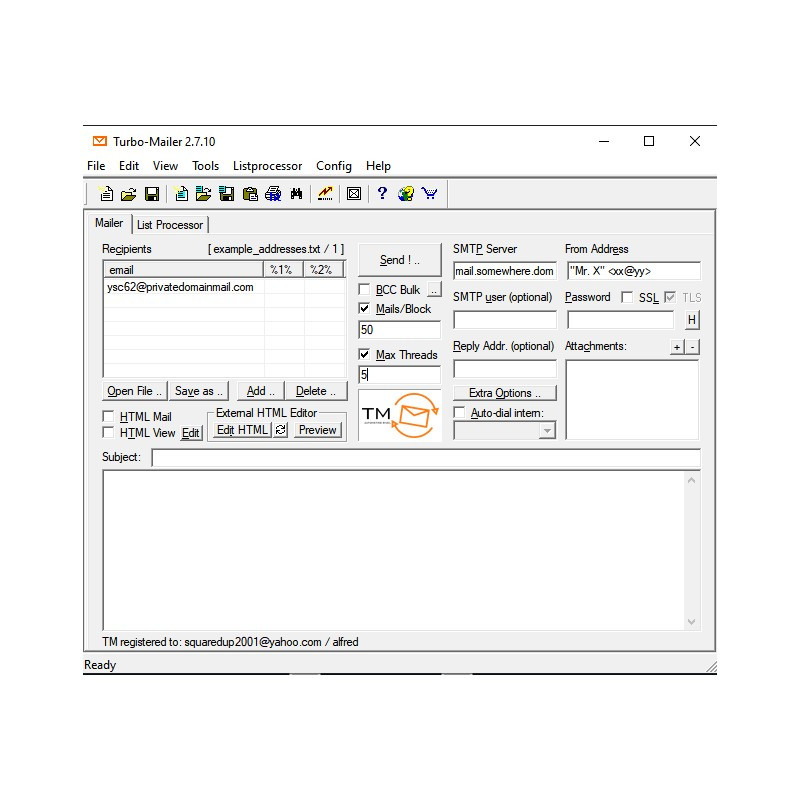The width and height of the screenshot is (800, 800).
Task: Click the black floppy disk save icon
Action: coord(152,194)
